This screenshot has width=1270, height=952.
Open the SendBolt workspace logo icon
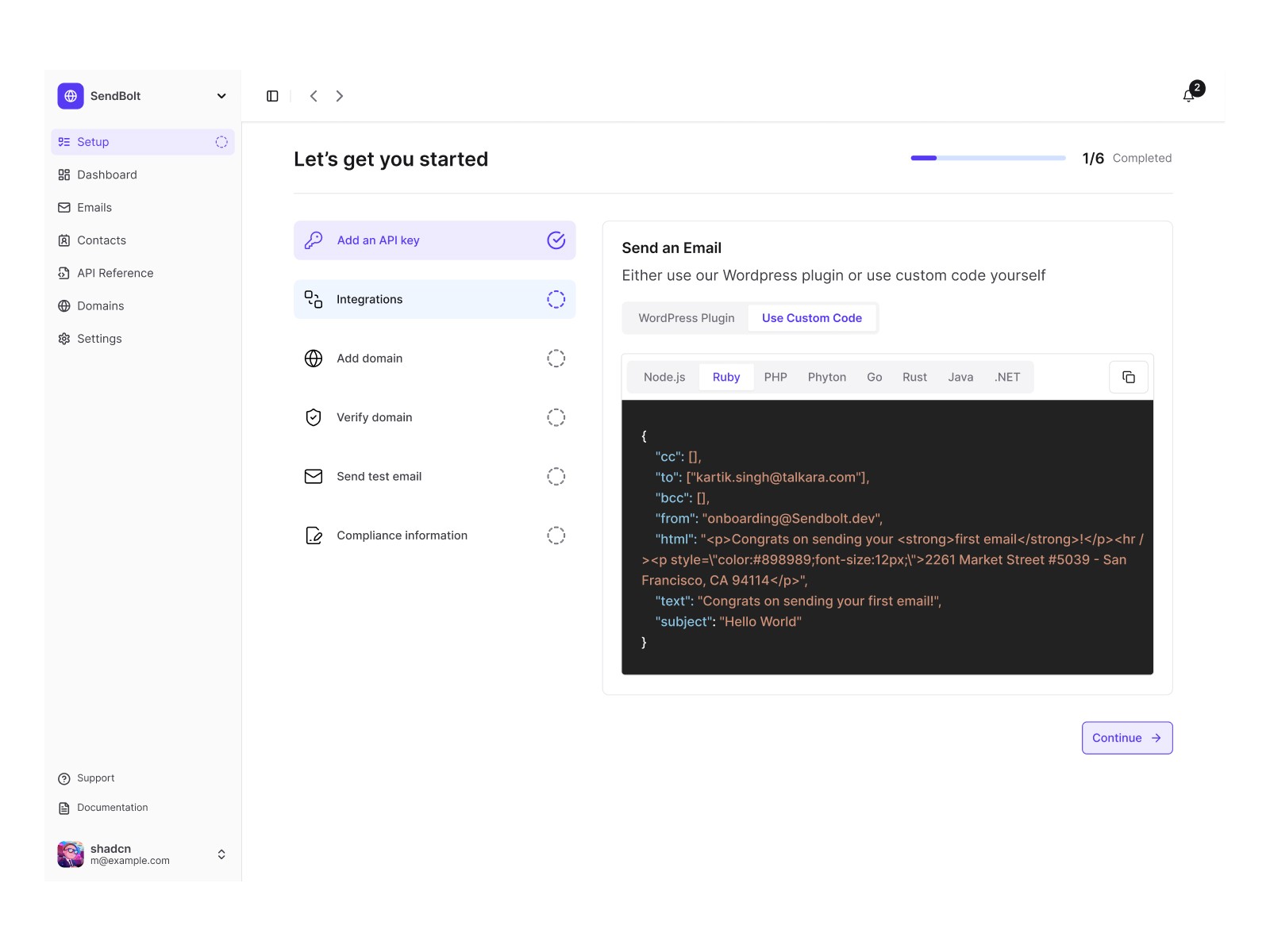[71, 96]
